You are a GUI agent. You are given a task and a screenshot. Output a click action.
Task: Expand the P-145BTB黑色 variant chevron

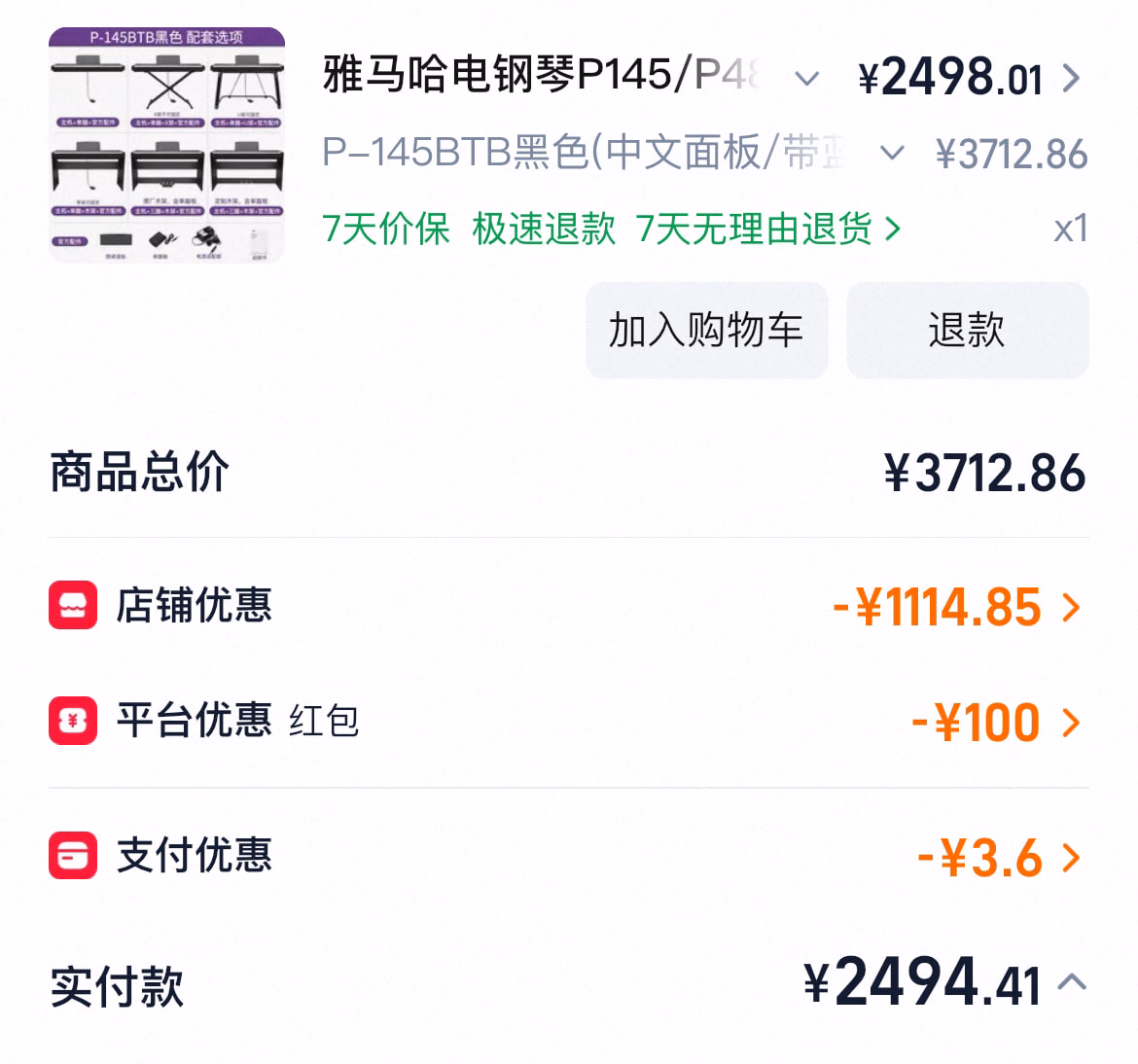pos(892,153)
